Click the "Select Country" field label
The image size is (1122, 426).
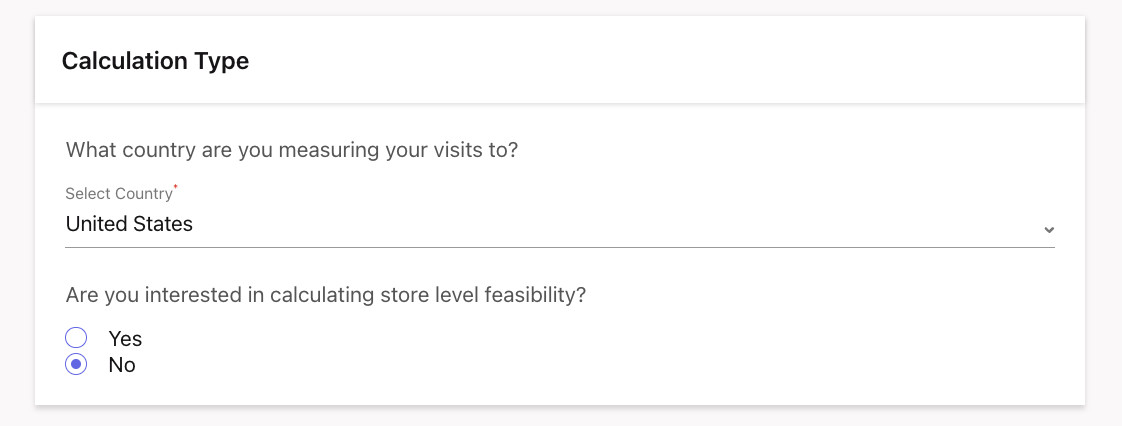tap(118, 194)
